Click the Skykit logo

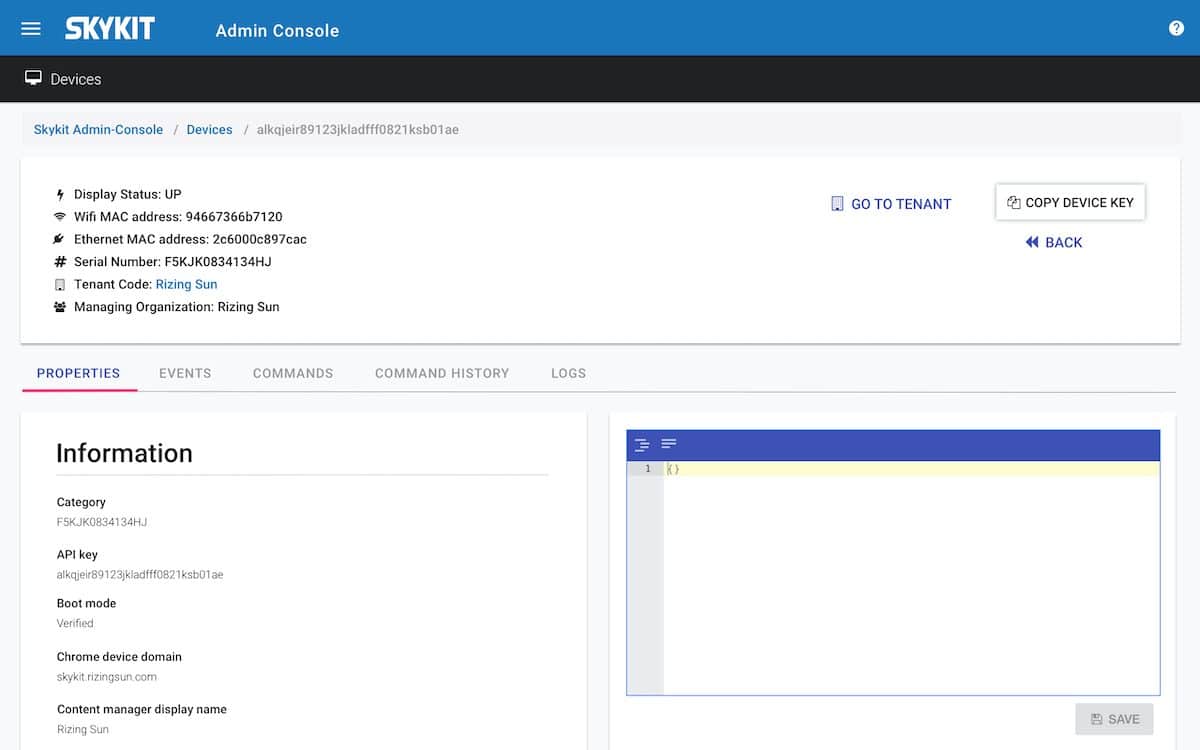point(110,29)
